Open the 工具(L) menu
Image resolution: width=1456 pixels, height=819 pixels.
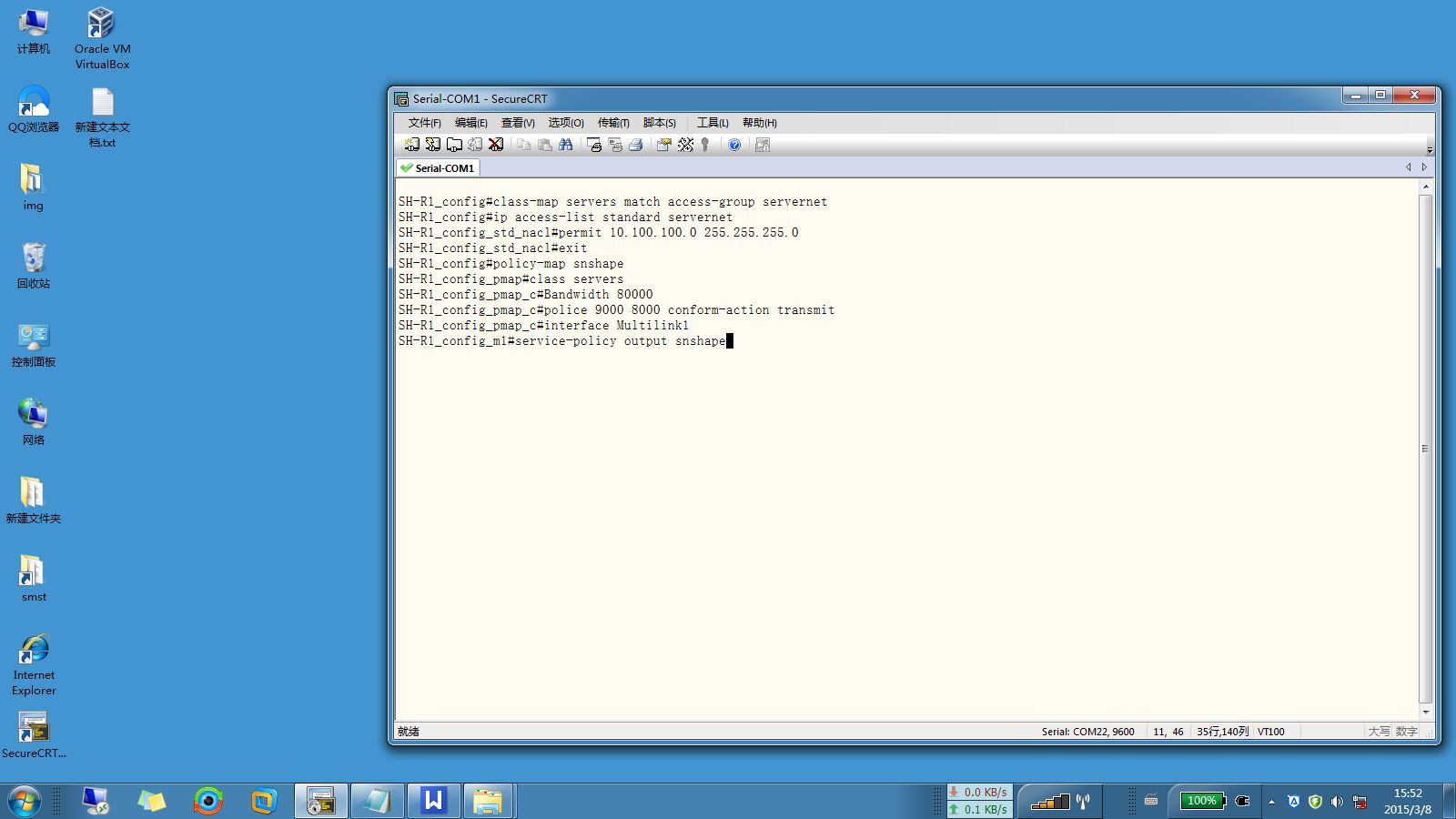713,123
